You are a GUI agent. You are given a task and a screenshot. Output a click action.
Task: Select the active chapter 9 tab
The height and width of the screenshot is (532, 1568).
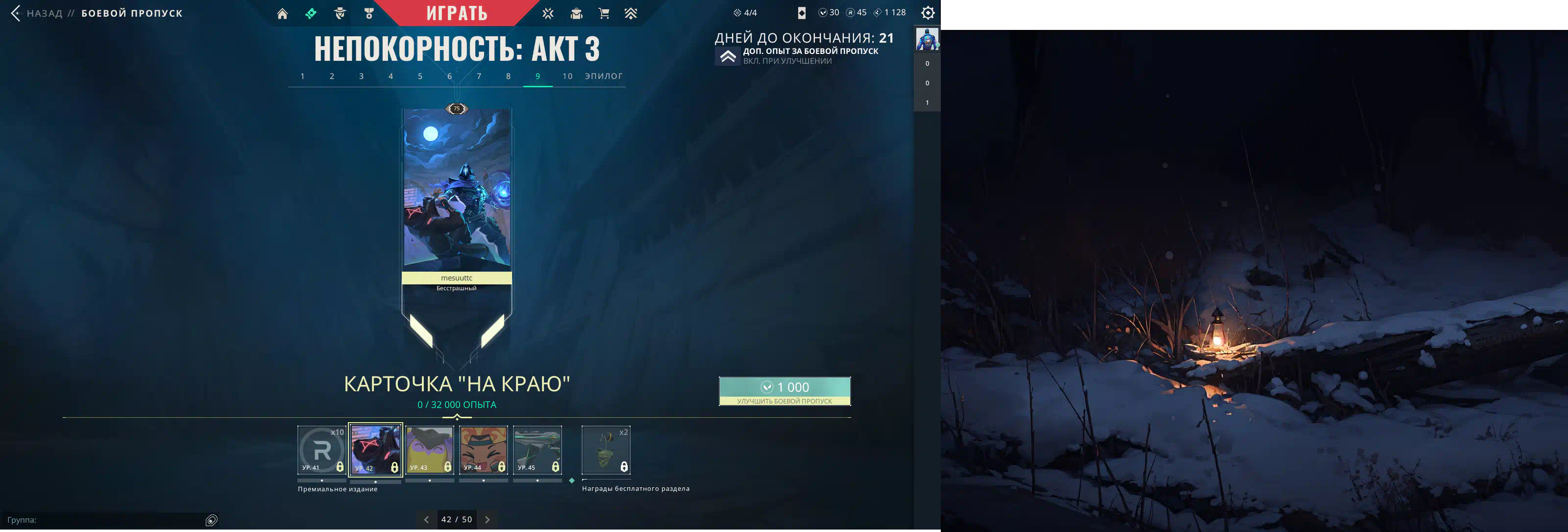coord(538,76)
